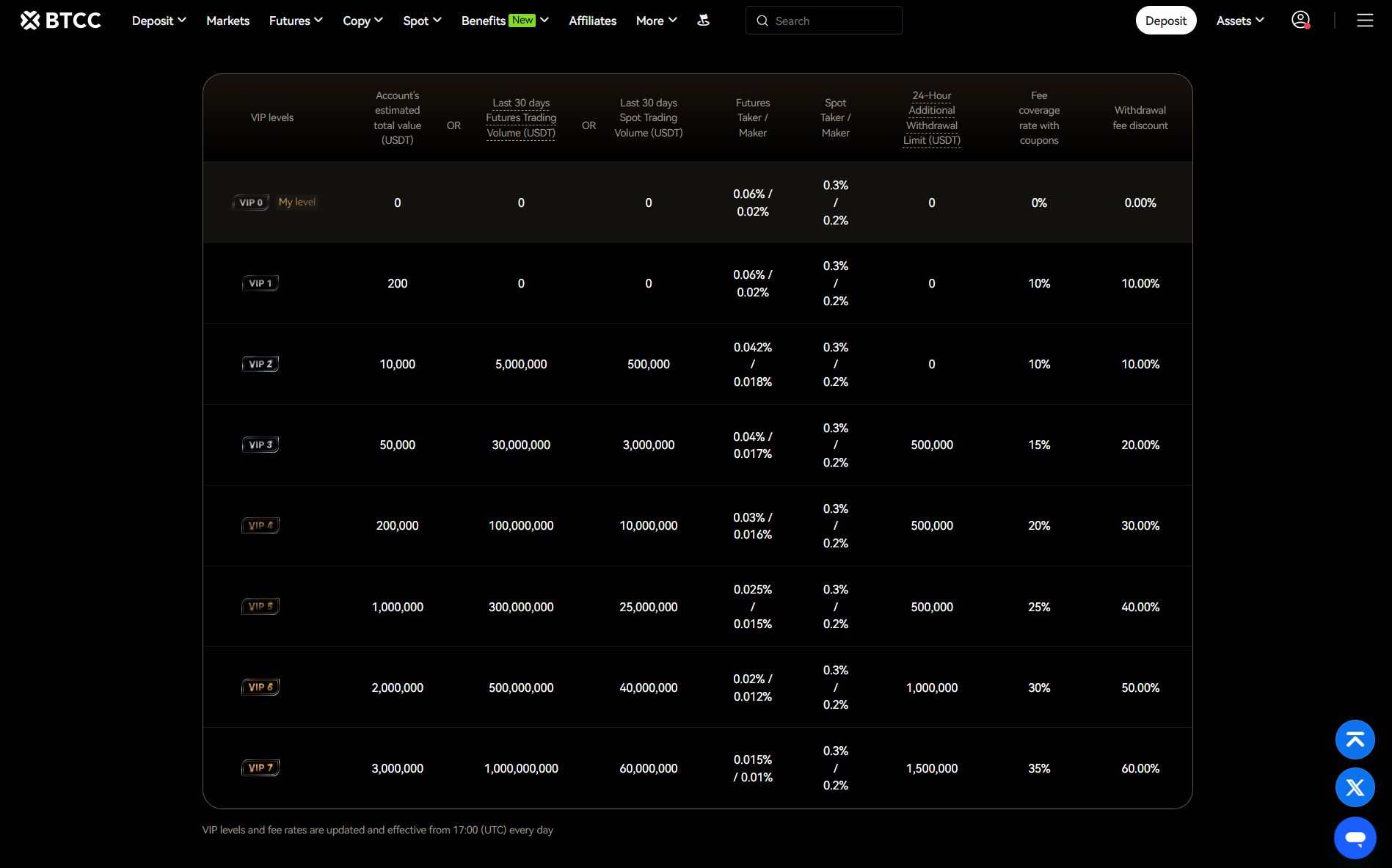Open the live chat support bubble

tap(1355, 837)
